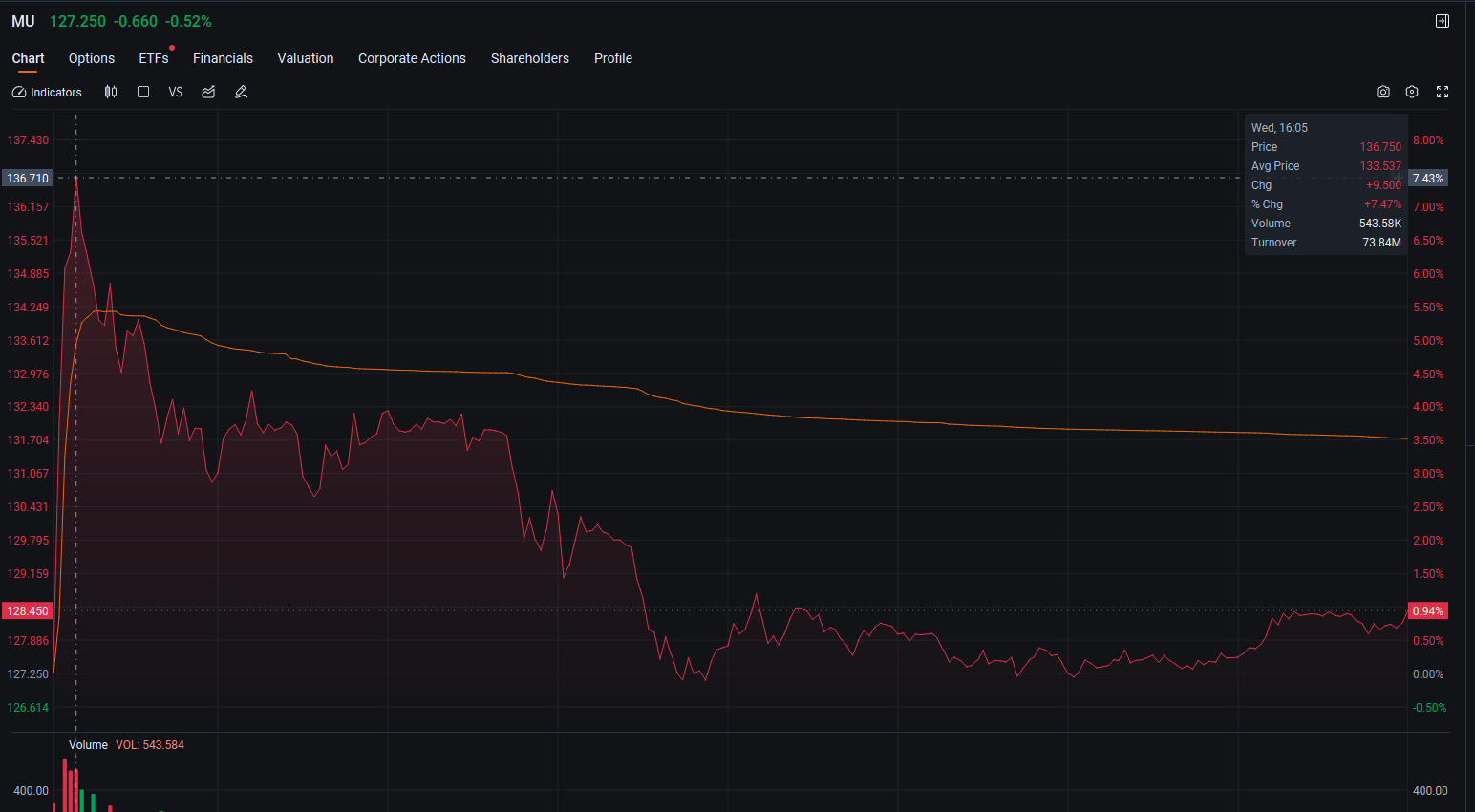Collapse the side panel arrow icon
This screenshot has height=812, width=1475.
click(1443, 21)
